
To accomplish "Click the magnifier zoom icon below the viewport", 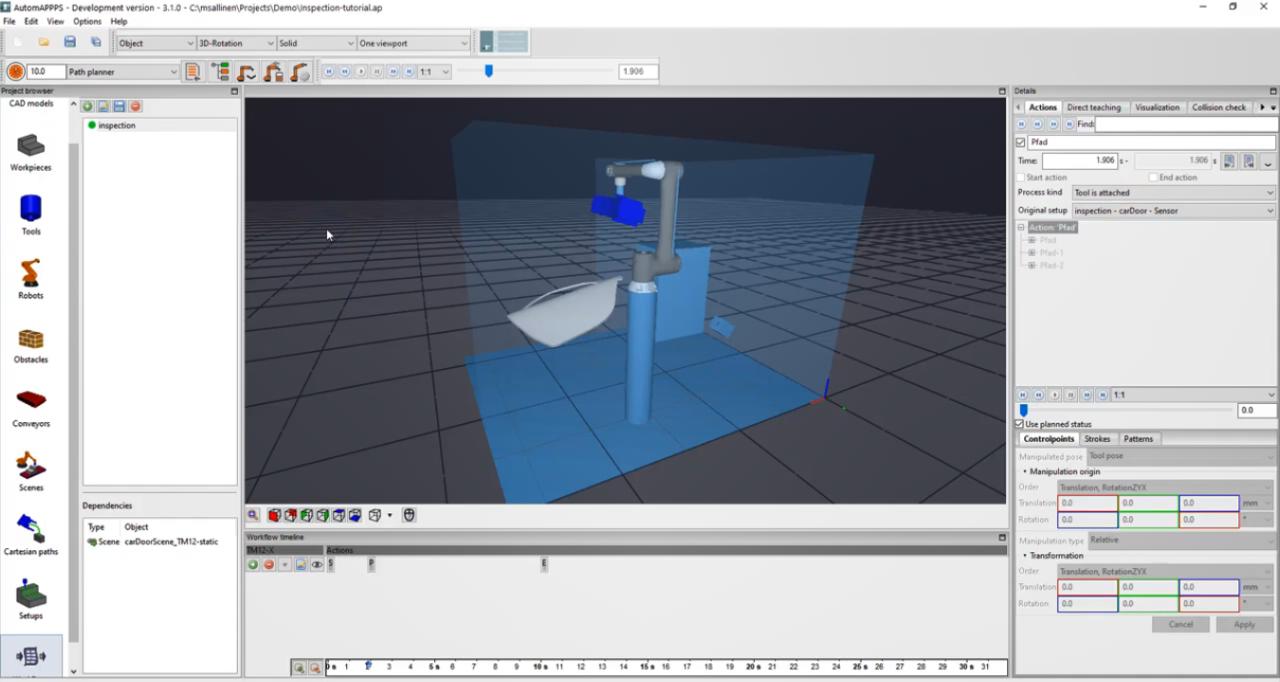I will click(x=253, y=515).
